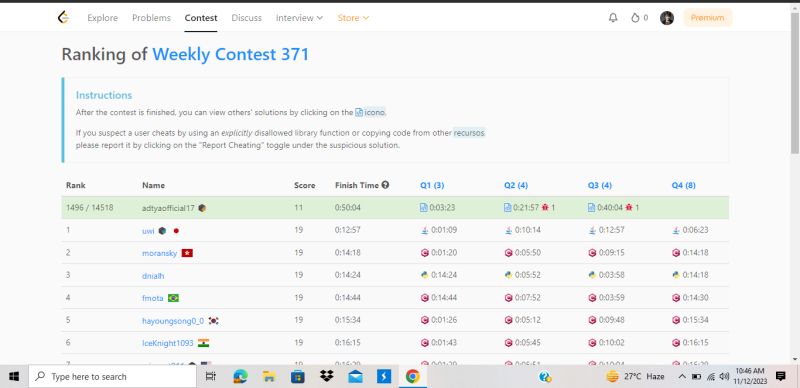Click the icon link in the instructions
The image size is (800, 388).
pos(370,112)
